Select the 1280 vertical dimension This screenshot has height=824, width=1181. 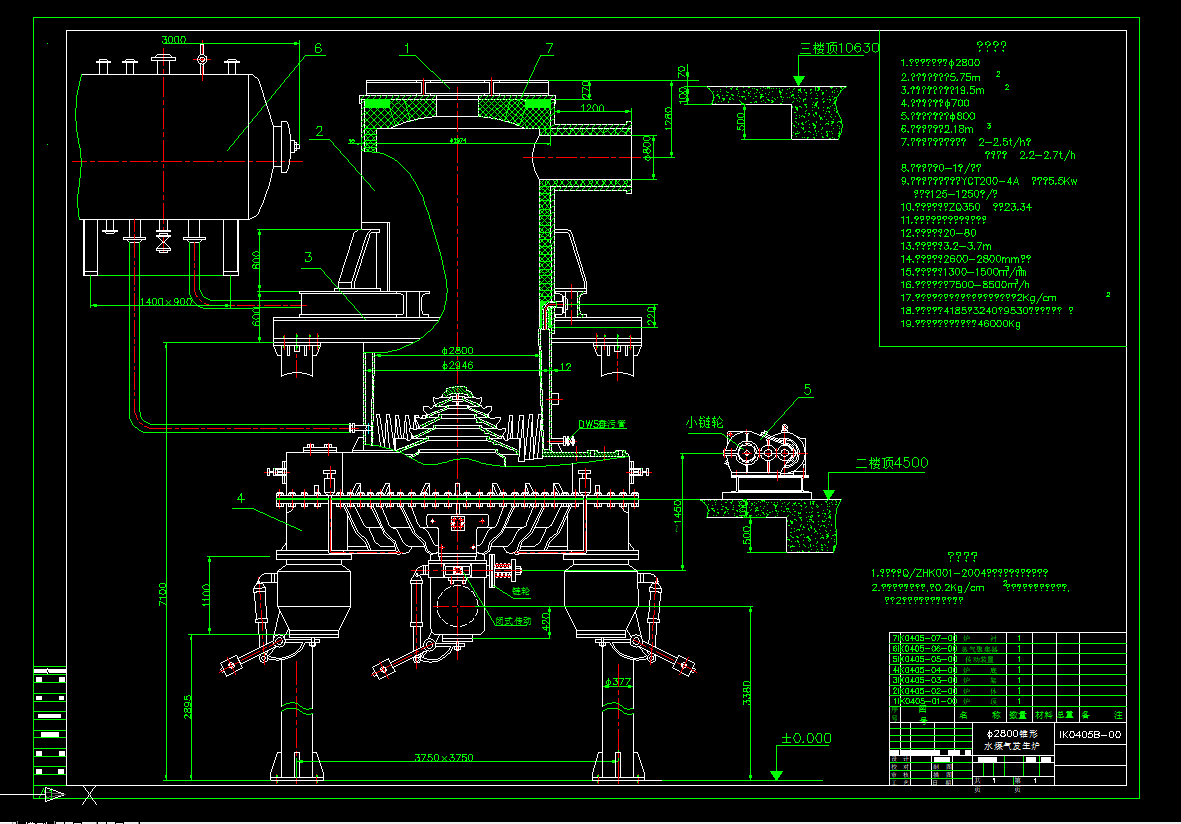coord(668,119)
